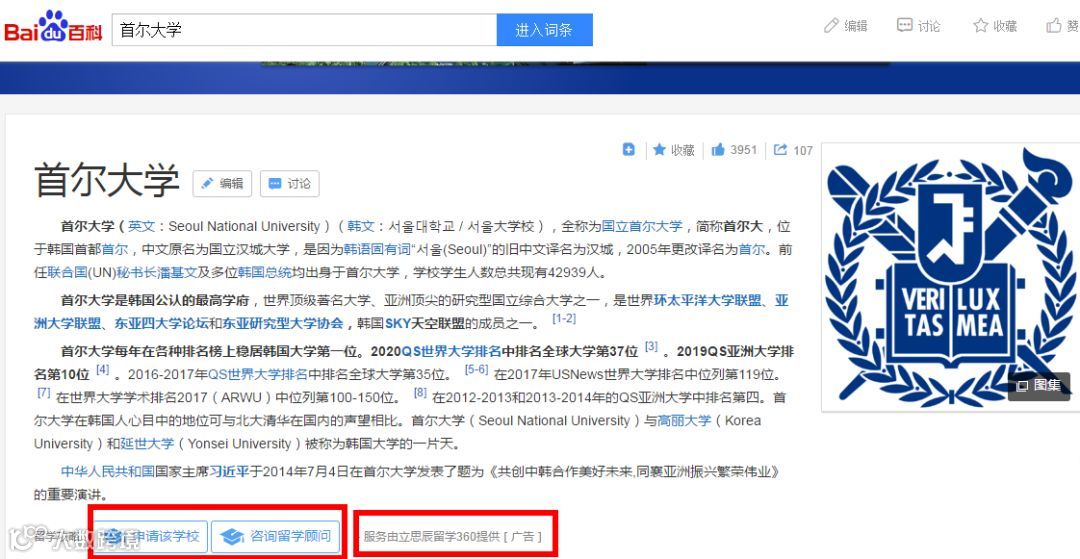Click the 咨询留学顾问 button

click(276, 536)
